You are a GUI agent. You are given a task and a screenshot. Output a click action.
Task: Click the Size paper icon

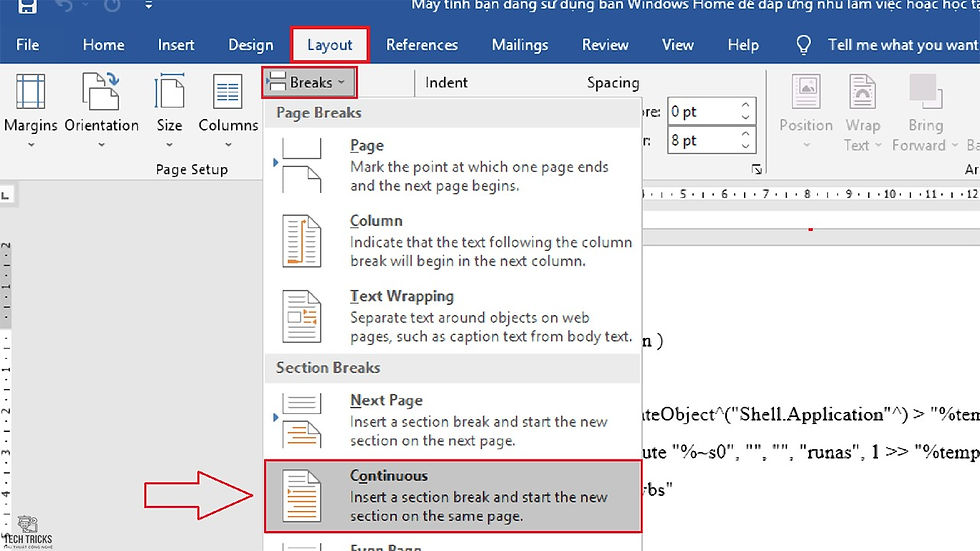(169, 92)
